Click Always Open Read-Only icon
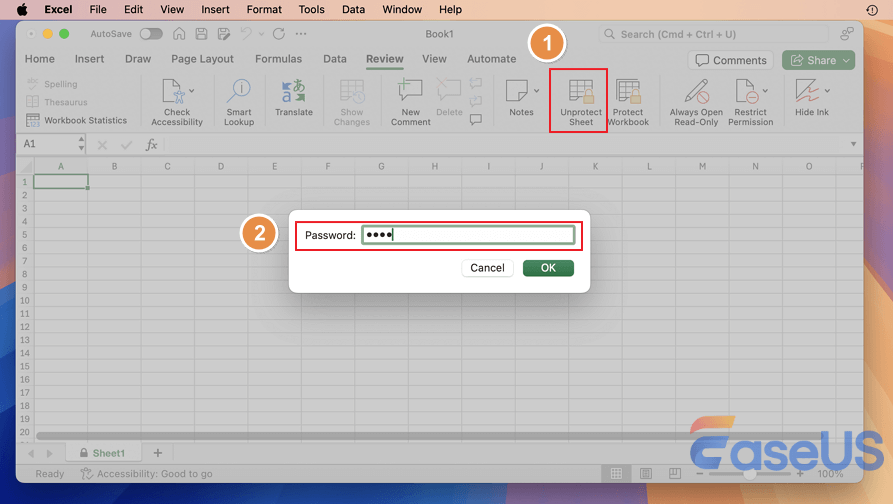The width and height of the screenshot is (893, 504). tap(696, 91)
